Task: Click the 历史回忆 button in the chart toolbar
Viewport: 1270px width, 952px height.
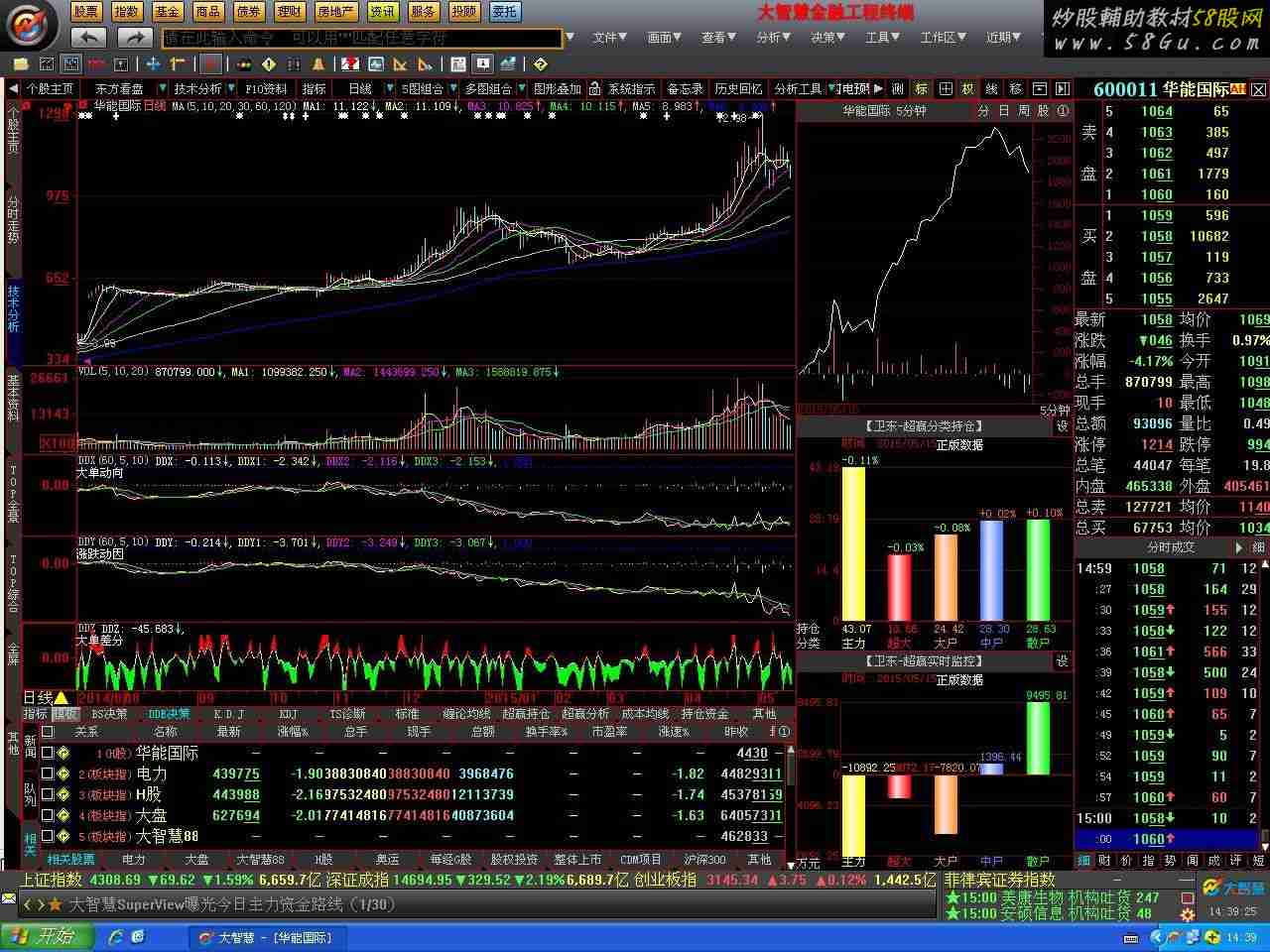Action: (x=738, y=89)
